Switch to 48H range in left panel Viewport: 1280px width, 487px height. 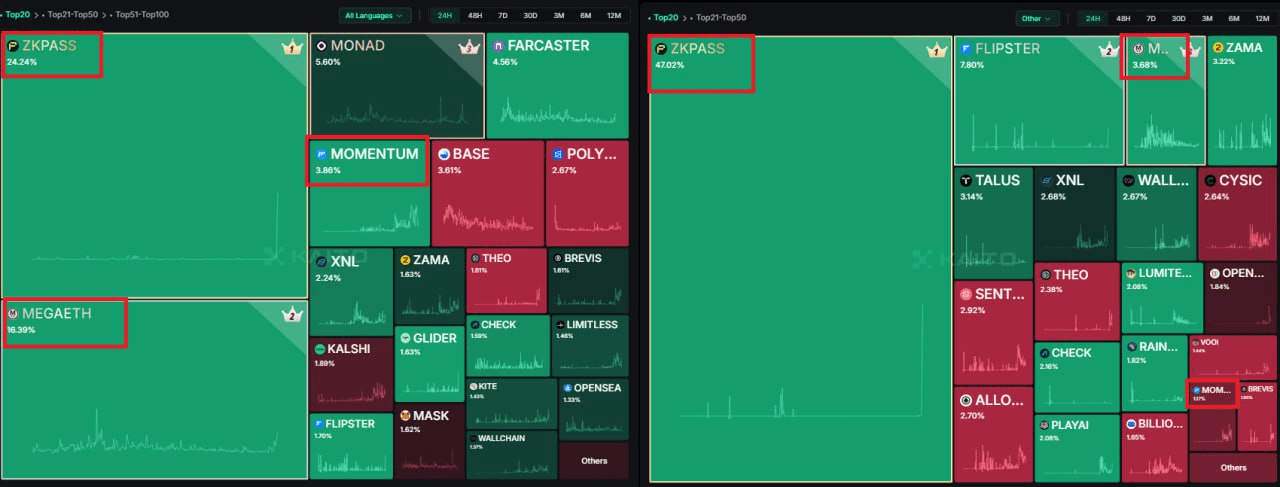click(474, 16)
